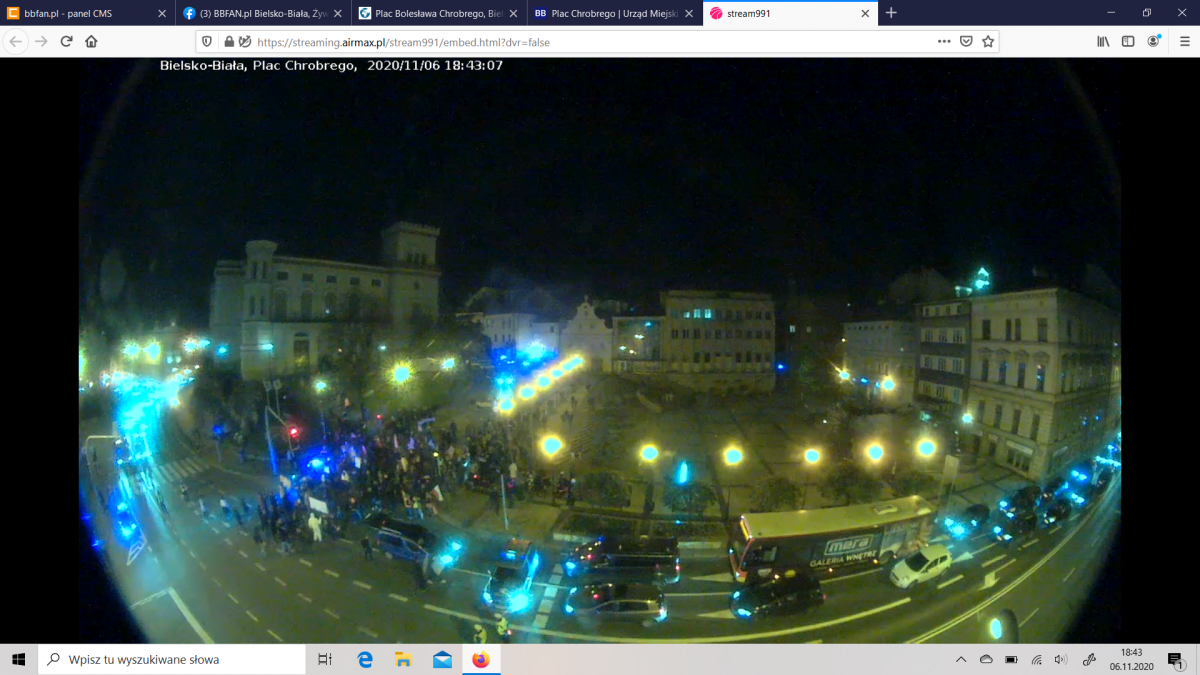1200x675 pixels.
Task: Open the Mail app on taskbar
Action: 442,660
